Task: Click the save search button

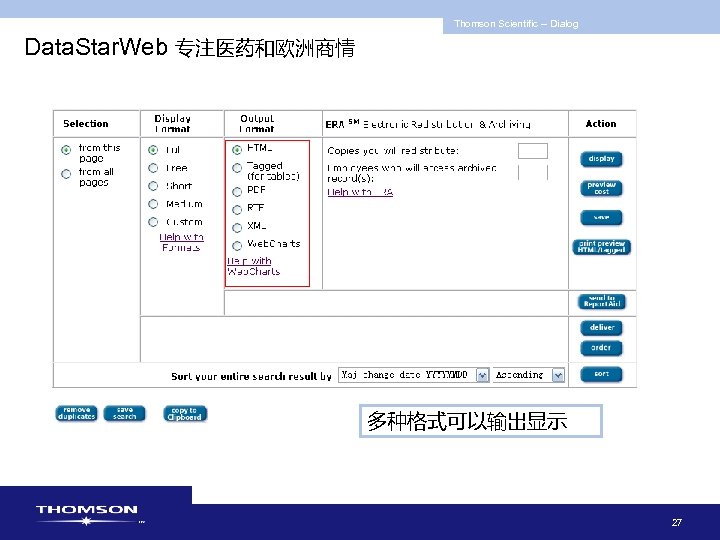Action: 124,413
